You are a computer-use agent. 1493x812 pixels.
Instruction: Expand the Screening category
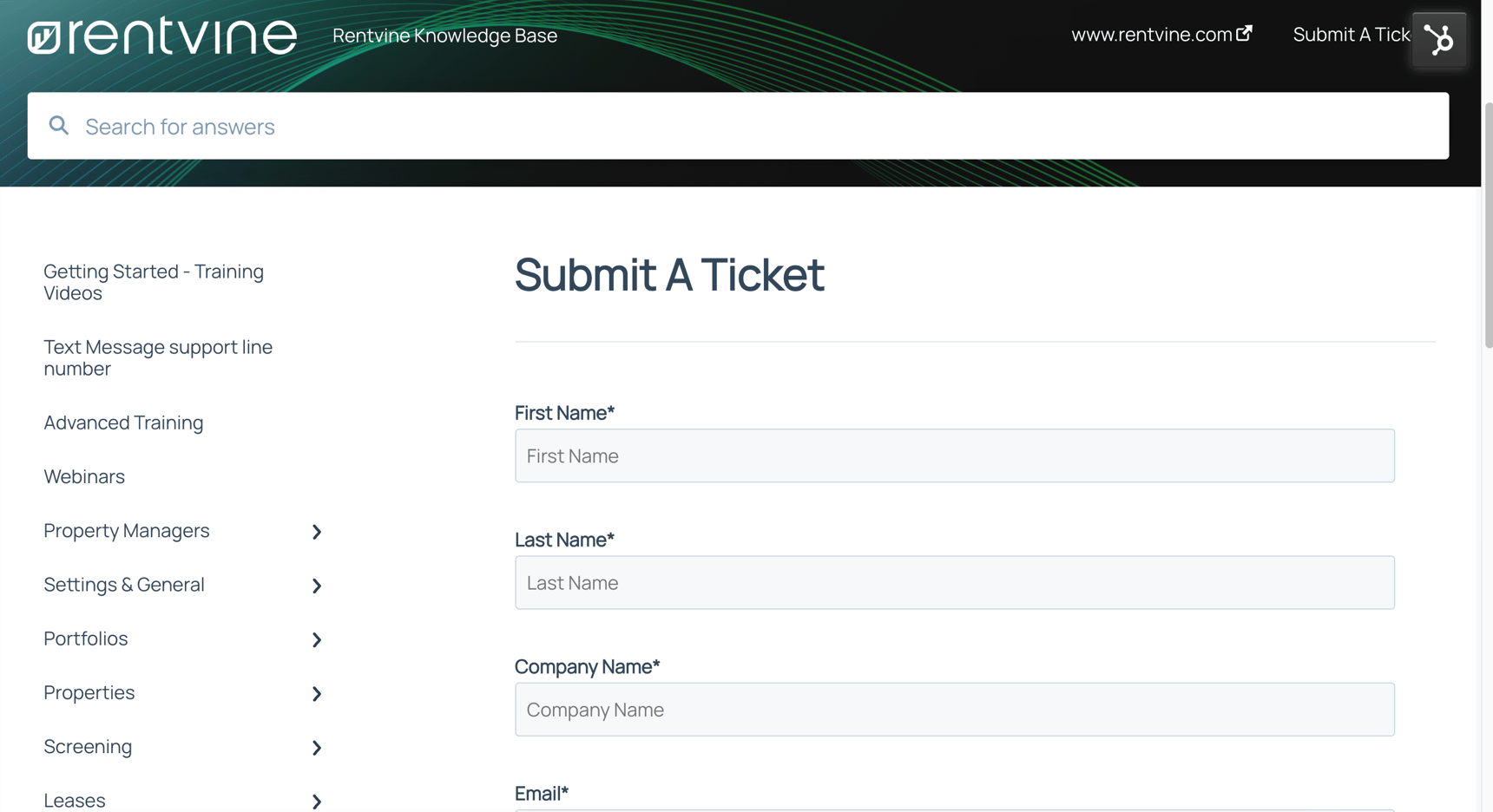click(316, 748)
